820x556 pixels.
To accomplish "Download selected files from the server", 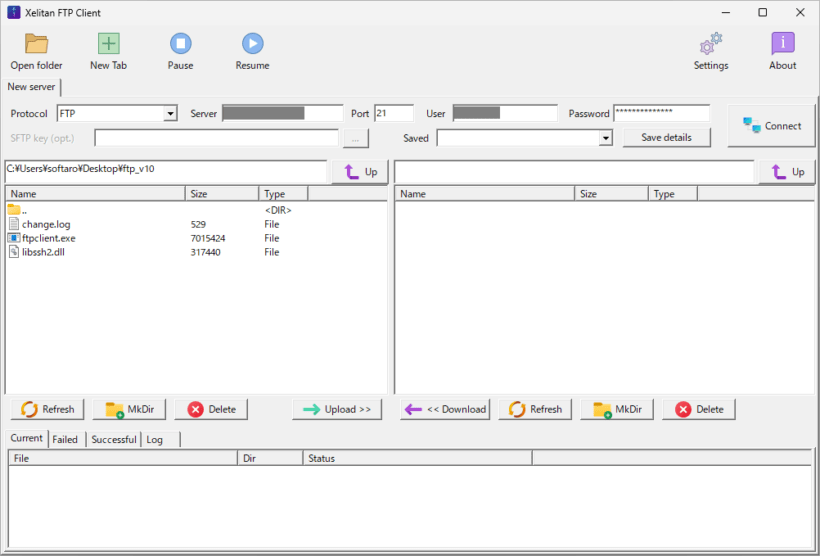I will pyautogui.click(x=445, y=410).
